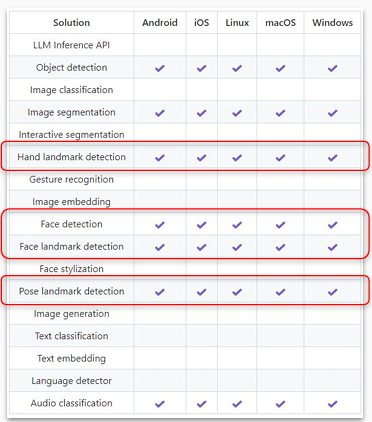Select the Windows column header
Screen dimensions: 372x422
click(332, 23)
